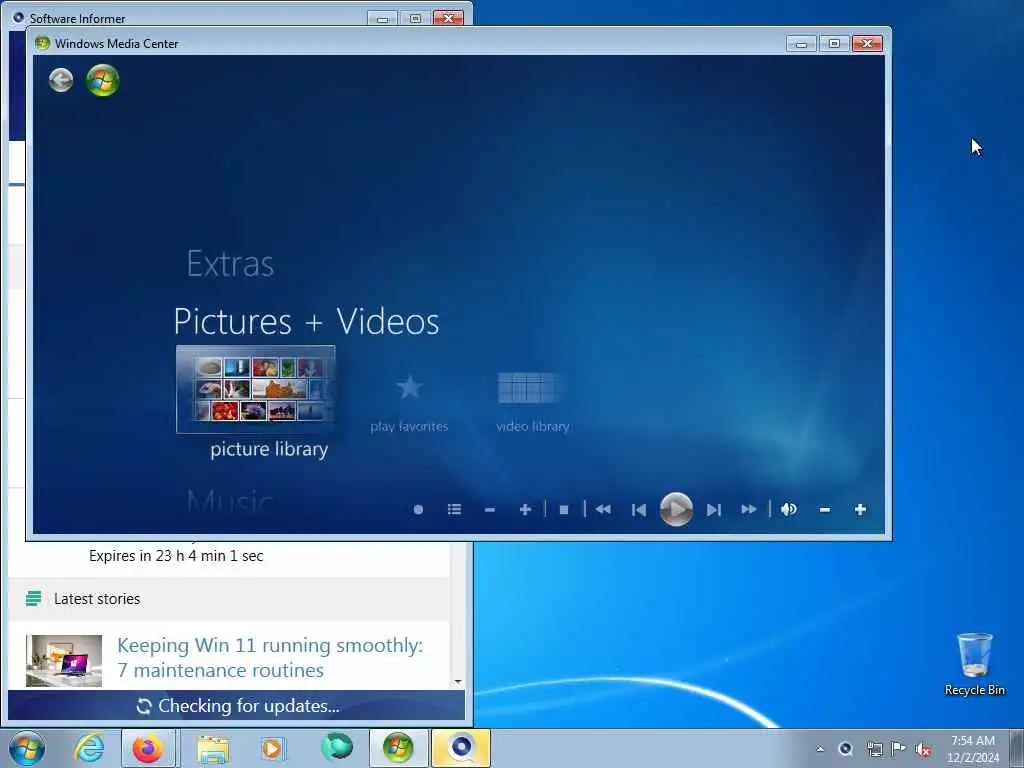Click the green round app icon on taskbar
Screen dimensions: 1024x768
[336, 747]
